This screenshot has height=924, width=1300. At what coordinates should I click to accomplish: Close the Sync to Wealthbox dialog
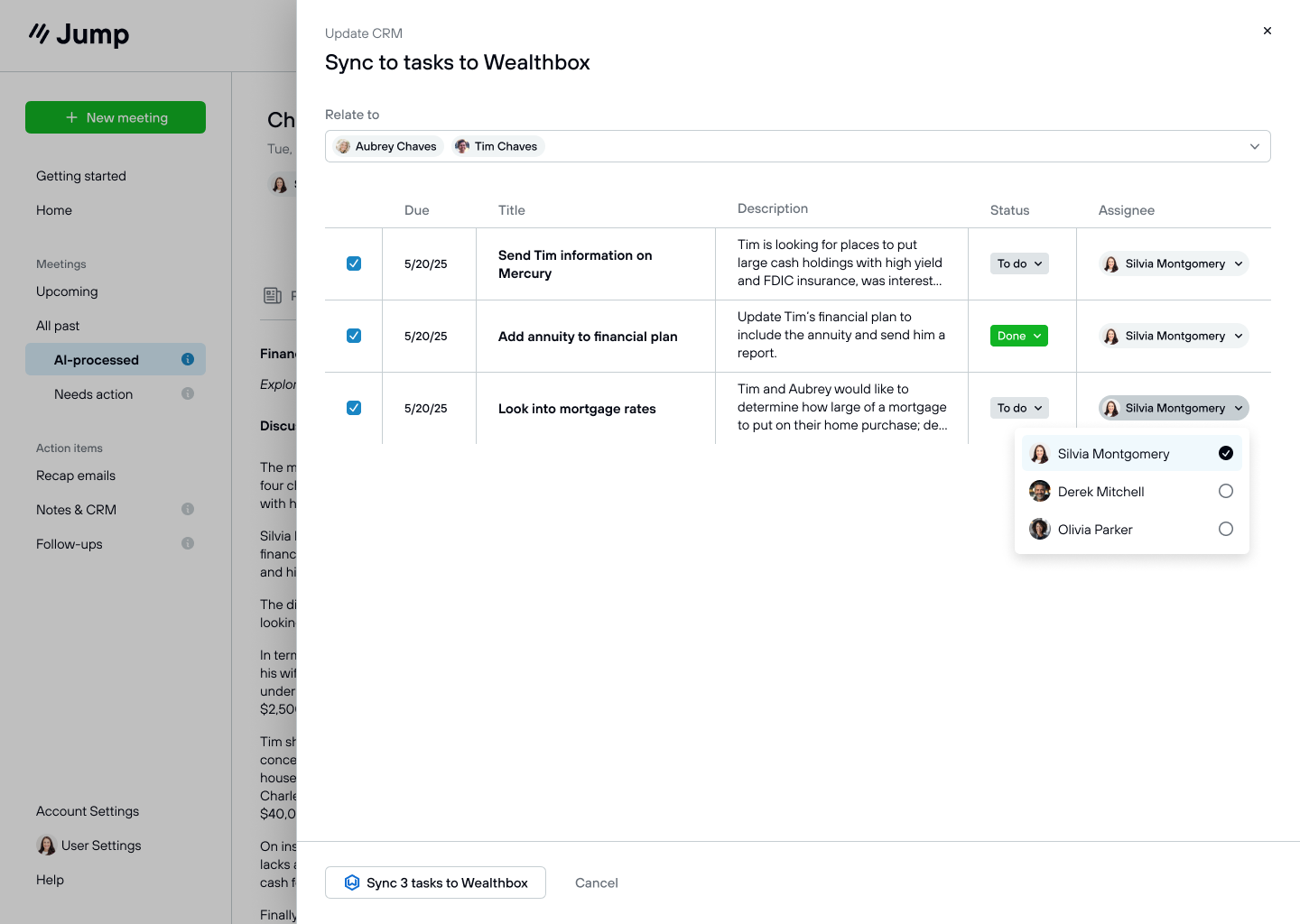click(x=1267, y=31)
